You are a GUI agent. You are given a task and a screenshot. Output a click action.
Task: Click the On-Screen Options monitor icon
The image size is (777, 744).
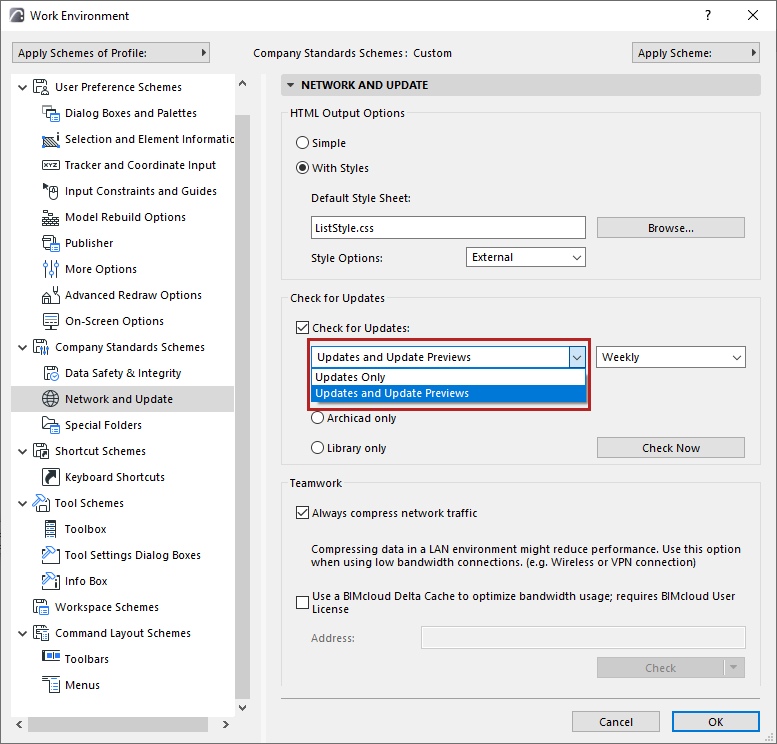[x=51, y=321]
